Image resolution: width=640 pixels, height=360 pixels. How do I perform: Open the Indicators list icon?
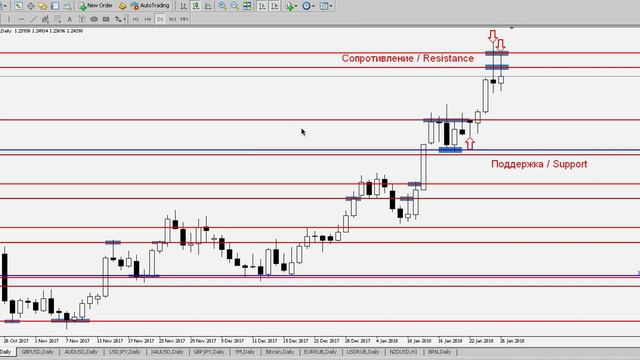[x=289, y=6]
